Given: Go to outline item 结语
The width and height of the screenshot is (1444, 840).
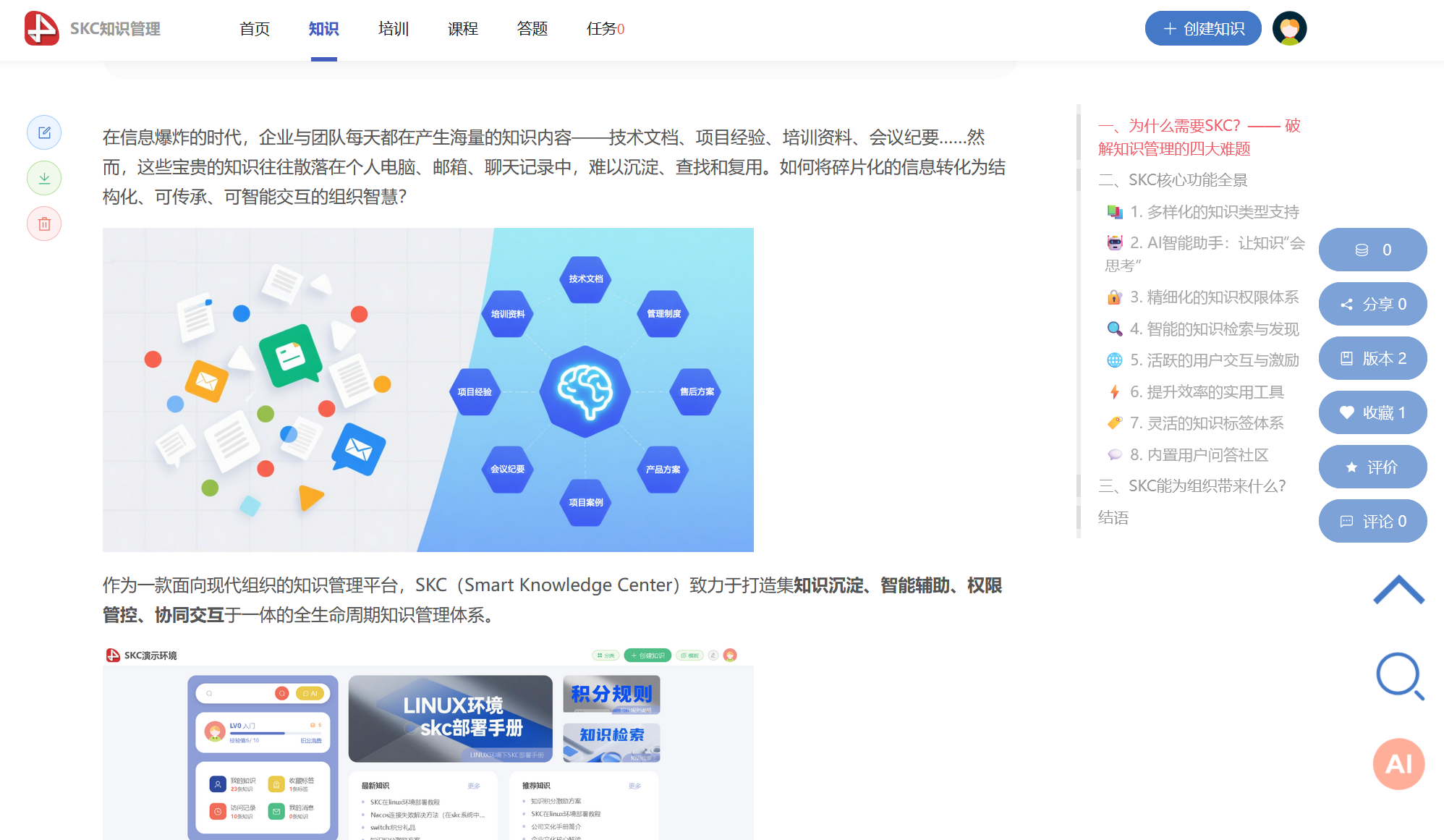Looking at the screenshot, I should (x=1113, y=517).
